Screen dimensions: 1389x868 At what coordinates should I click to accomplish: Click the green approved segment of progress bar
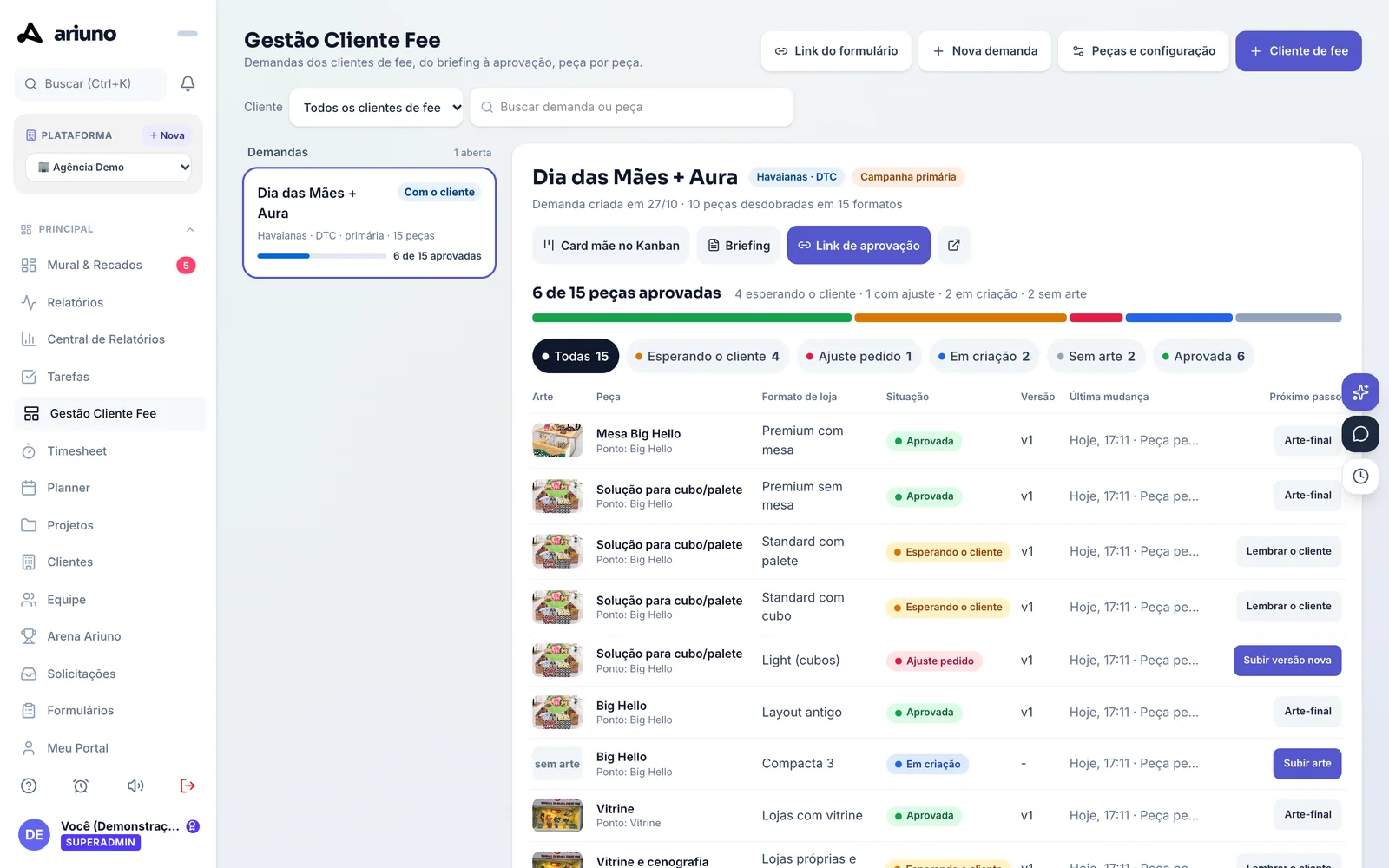coord(691,318)
